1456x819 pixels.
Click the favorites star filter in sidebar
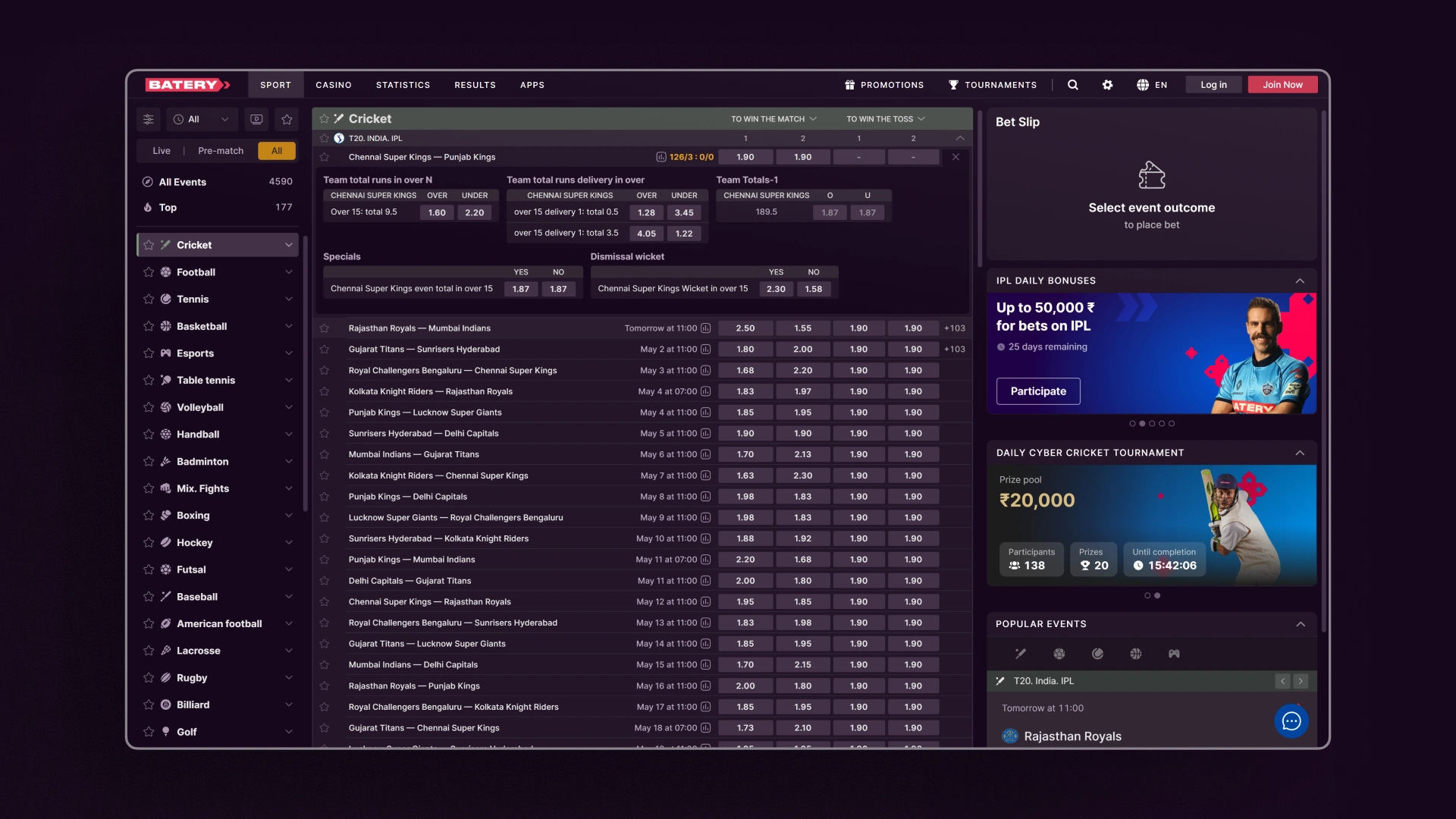point(287,119)
